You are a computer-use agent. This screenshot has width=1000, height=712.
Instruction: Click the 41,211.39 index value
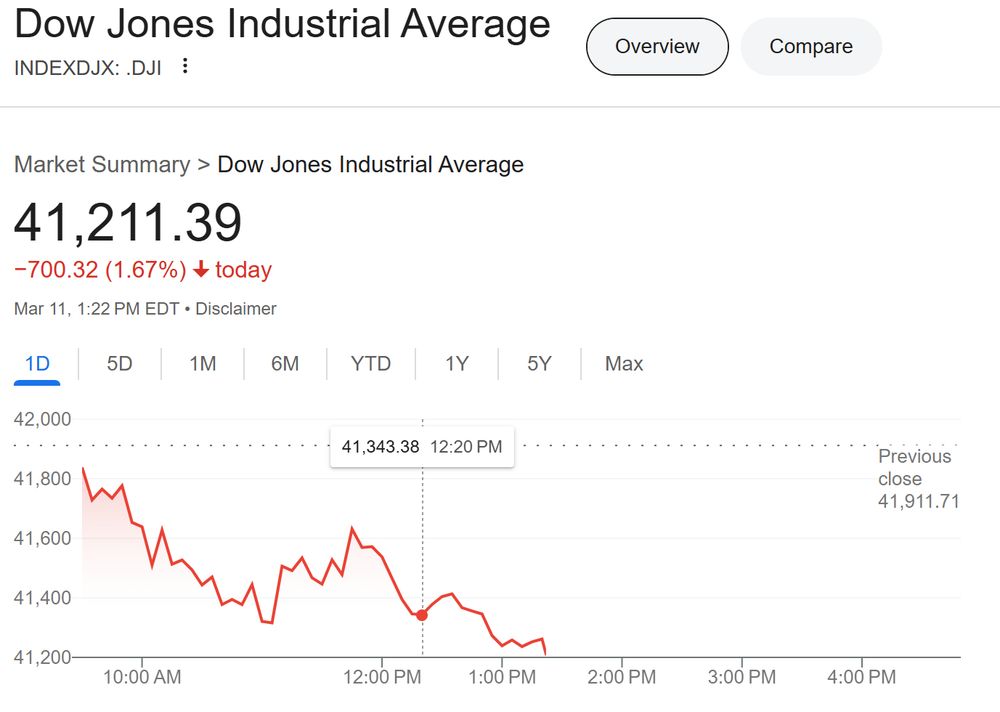pos(128,223)
